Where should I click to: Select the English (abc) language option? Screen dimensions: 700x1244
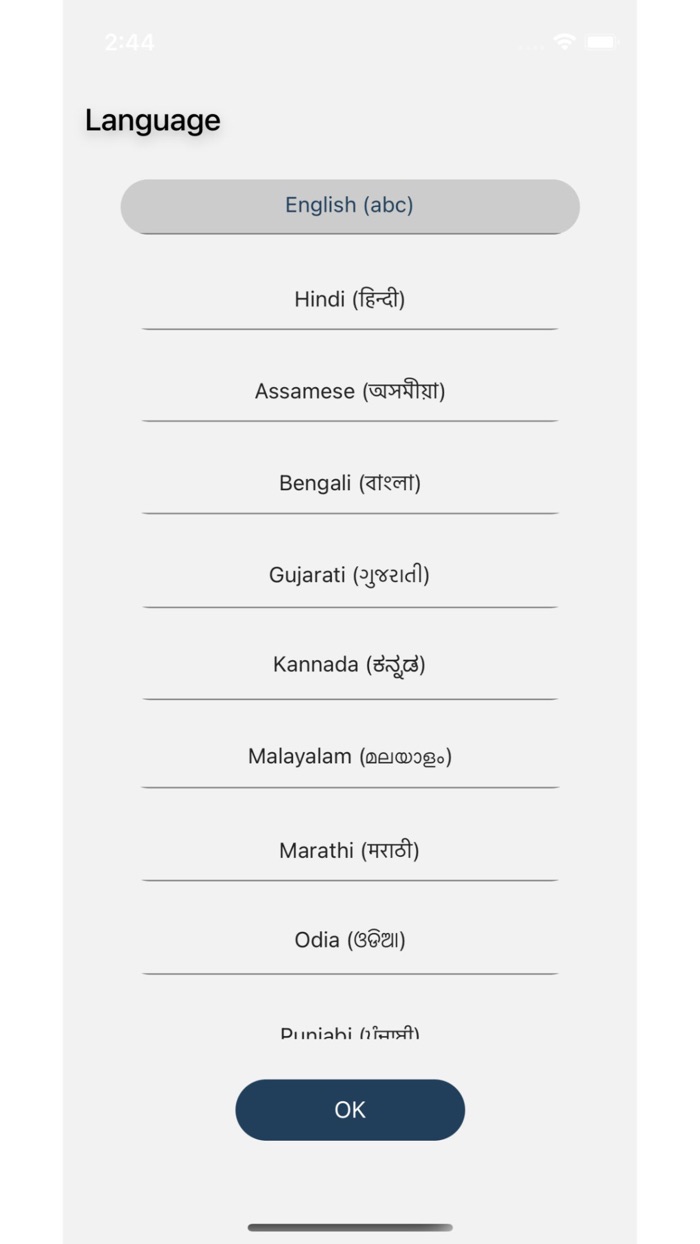coord(350,206)
